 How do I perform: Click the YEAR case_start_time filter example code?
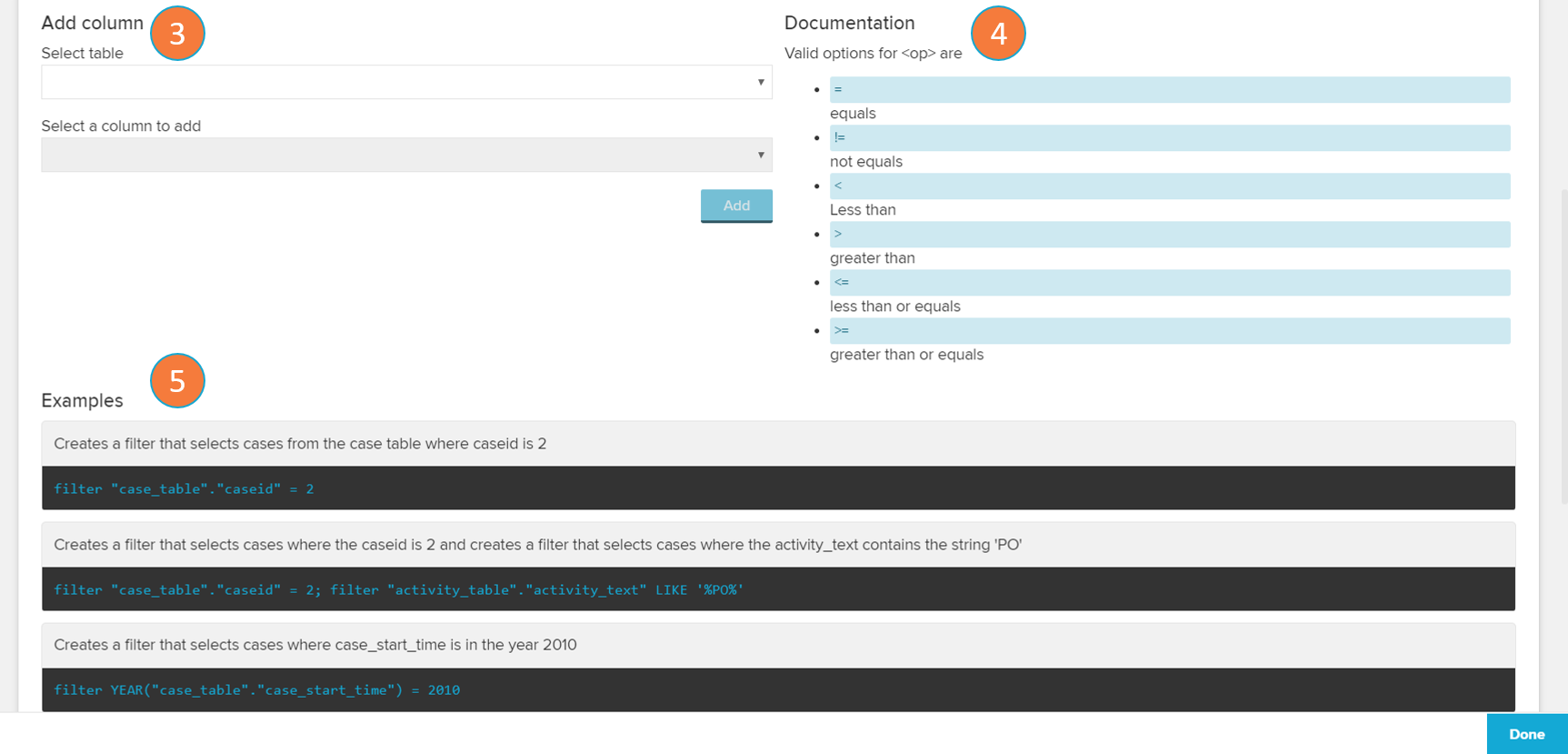pyautogui.click(x=256, y=689)
